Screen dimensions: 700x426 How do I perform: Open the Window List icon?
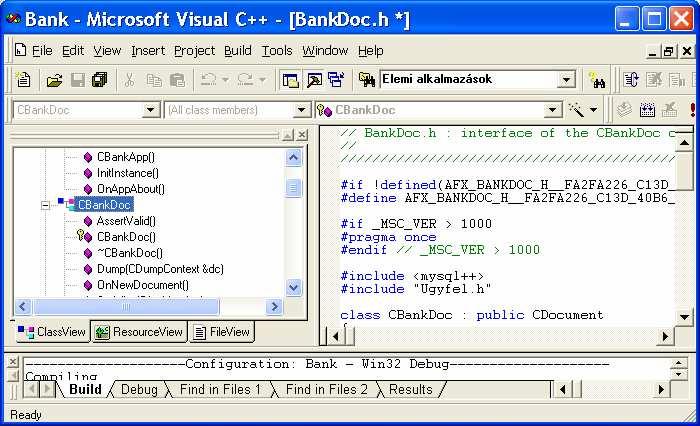pyautogui.click(x=336, y=80)
